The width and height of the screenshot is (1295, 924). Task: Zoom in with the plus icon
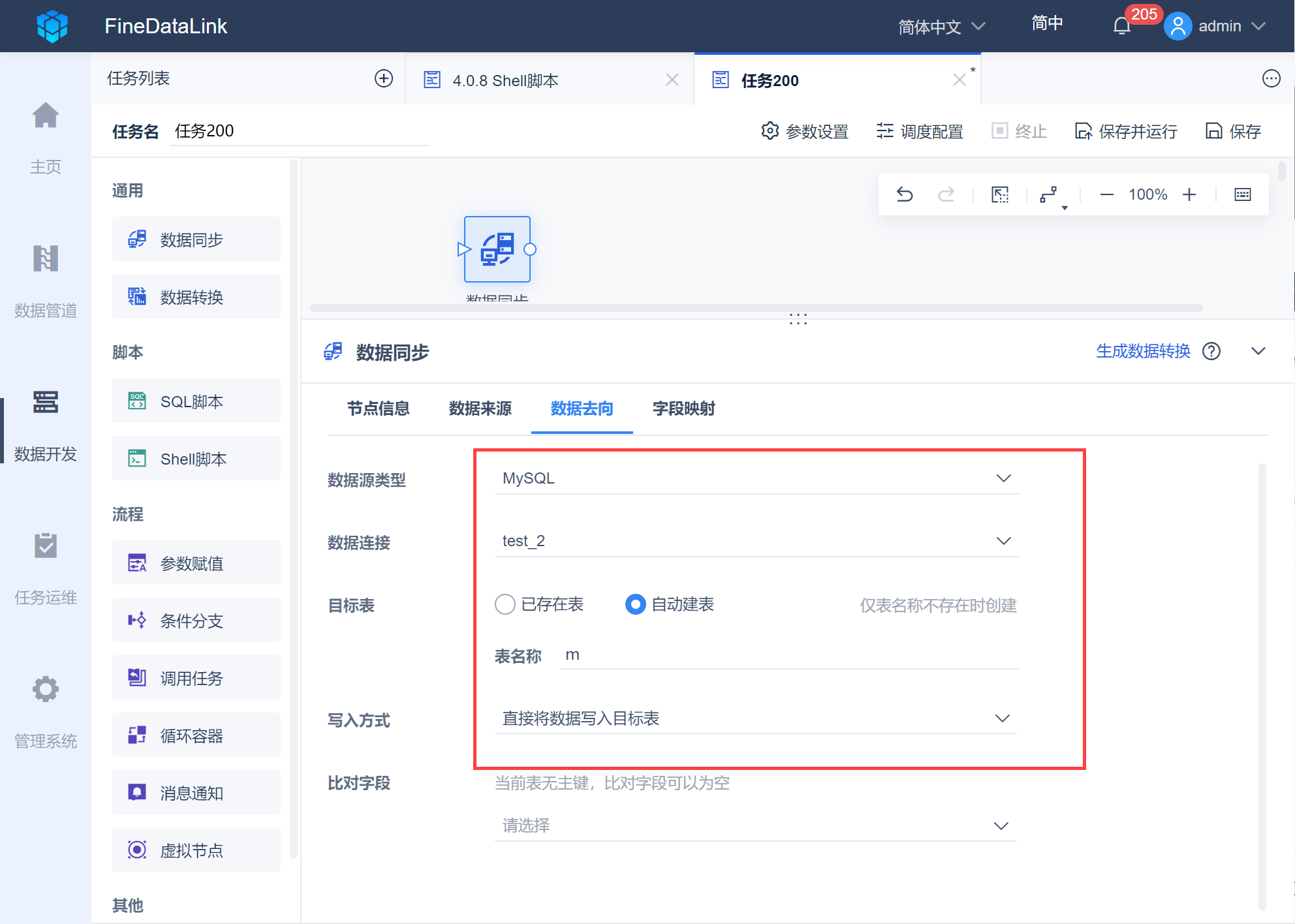(1189, 194)
